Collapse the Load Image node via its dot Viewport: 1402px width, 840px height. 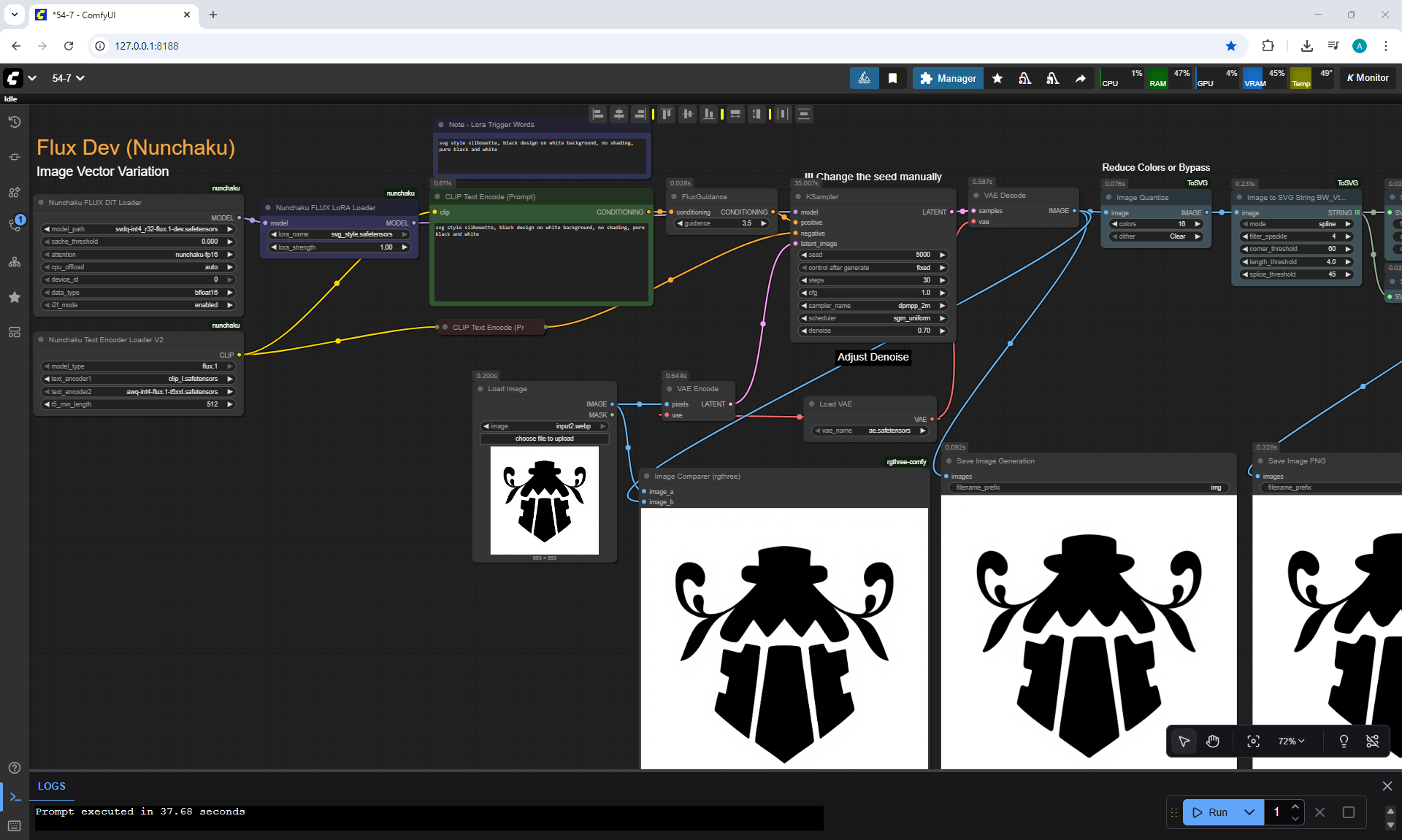480,389
